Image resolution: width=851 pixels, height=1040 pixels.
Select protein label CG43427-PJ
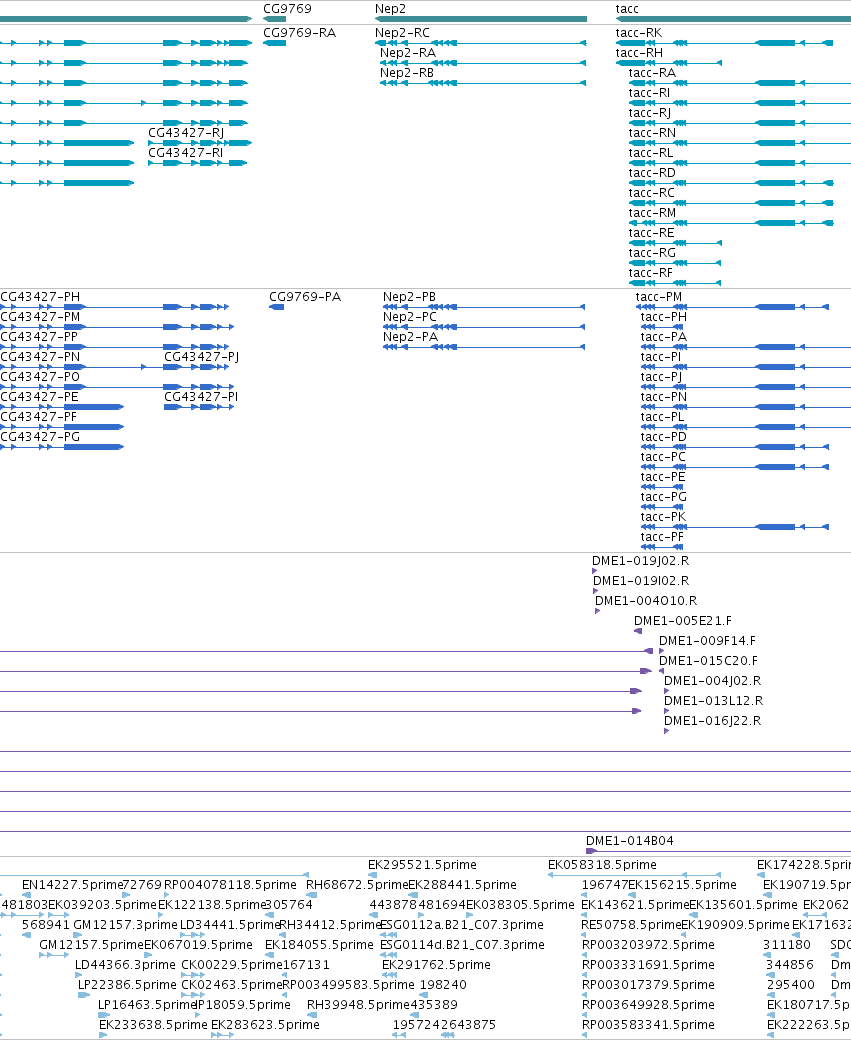point(202,356)
